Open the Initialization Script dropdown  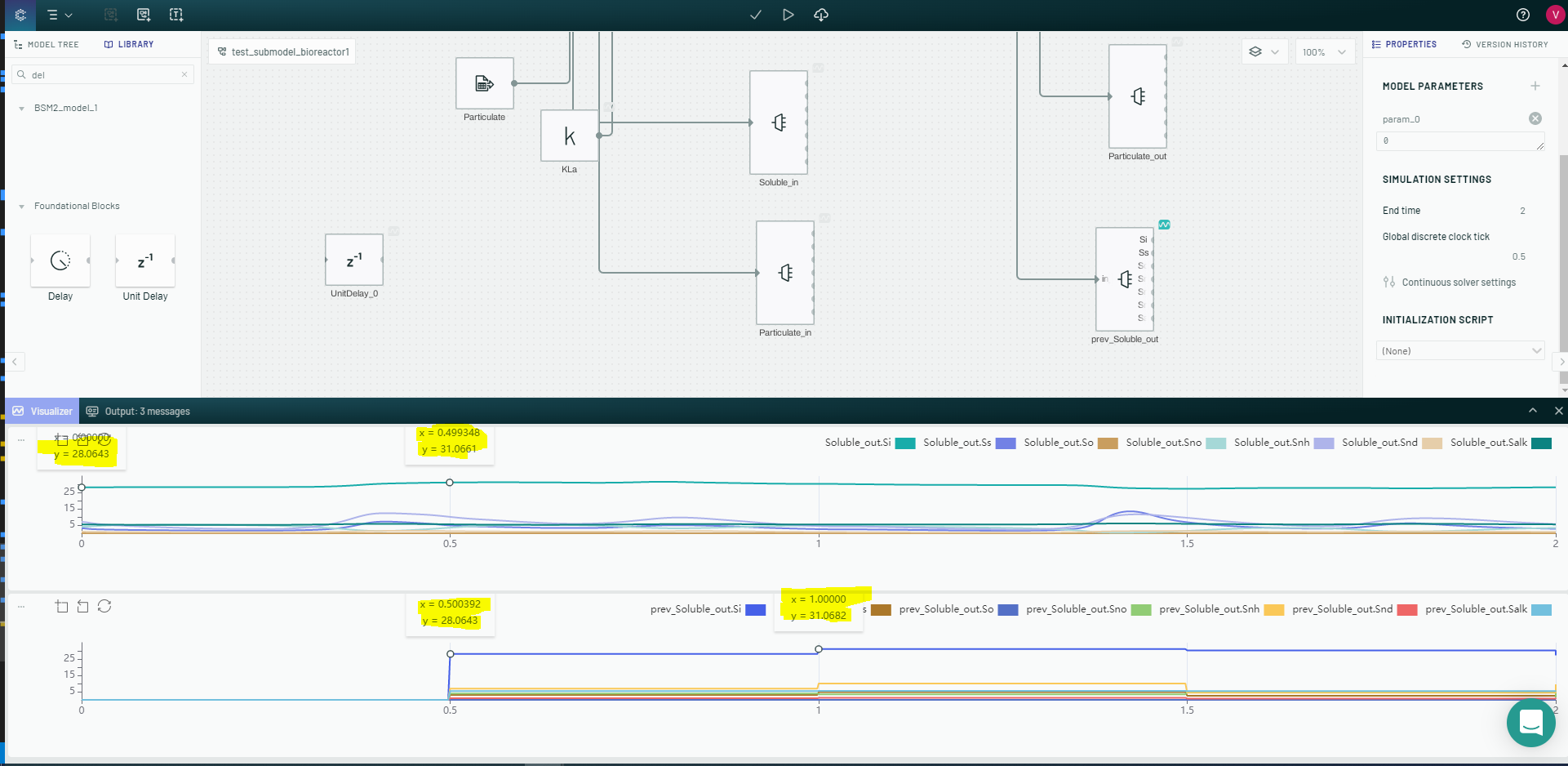pos(1460,351)
